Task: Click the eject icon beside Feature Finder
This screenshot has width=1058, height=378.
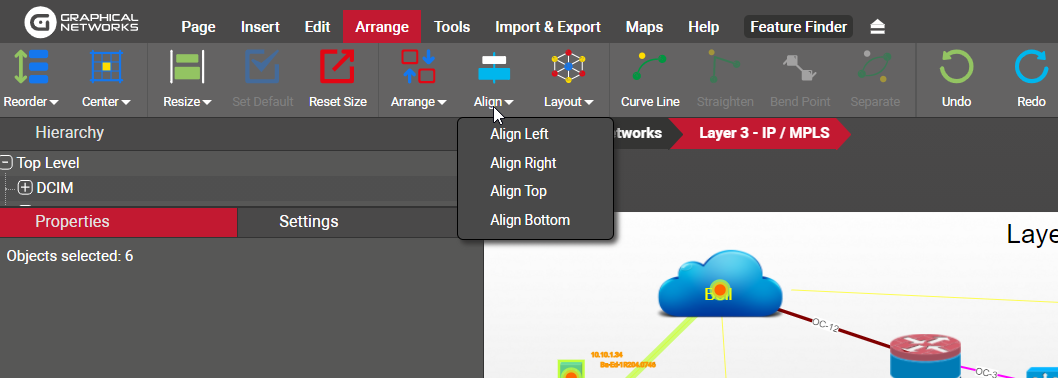Action: click(877, 27)
